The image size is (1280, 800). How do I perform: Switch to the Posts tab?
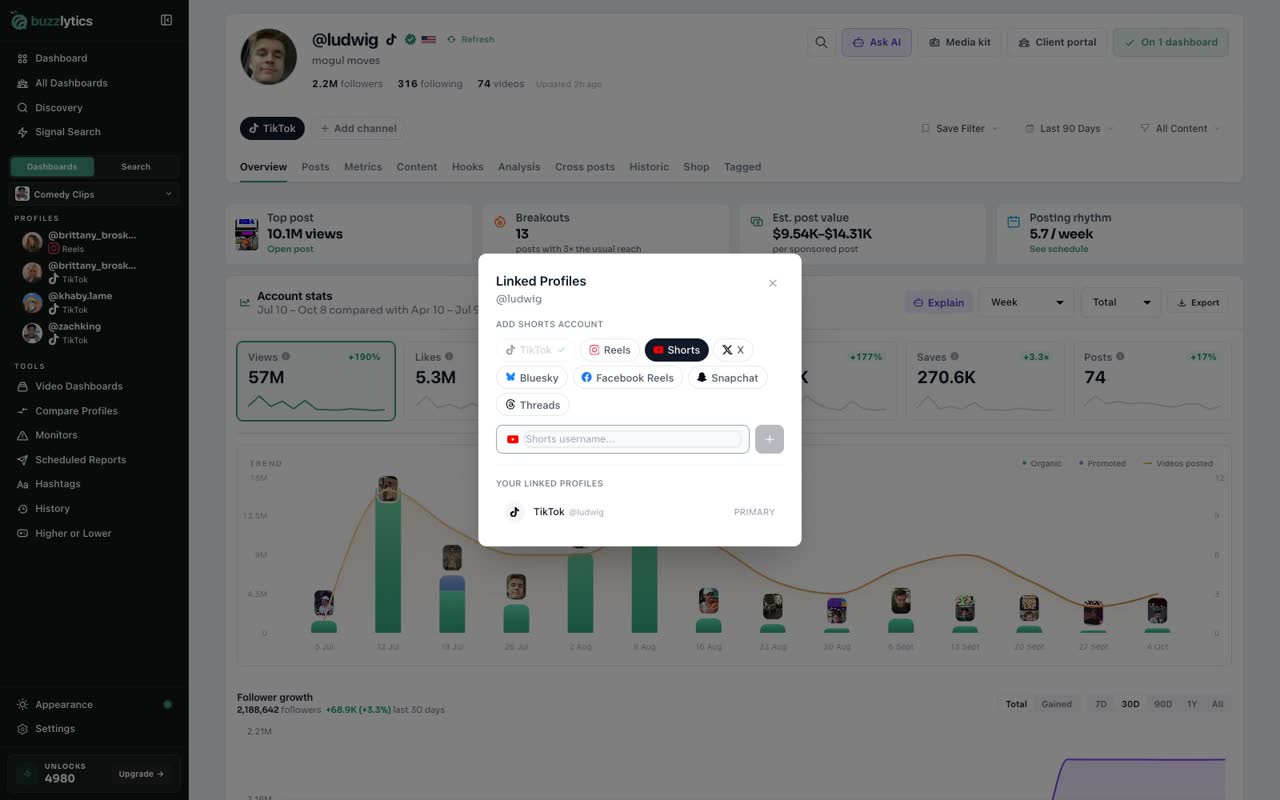[x=315, y=167]
